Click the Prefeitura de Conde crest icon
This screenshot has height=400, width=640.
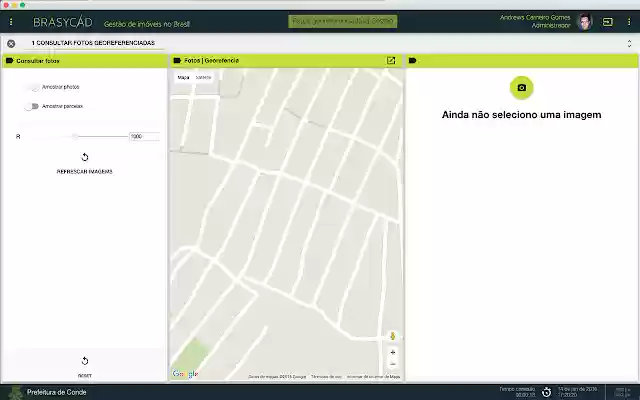16,392
